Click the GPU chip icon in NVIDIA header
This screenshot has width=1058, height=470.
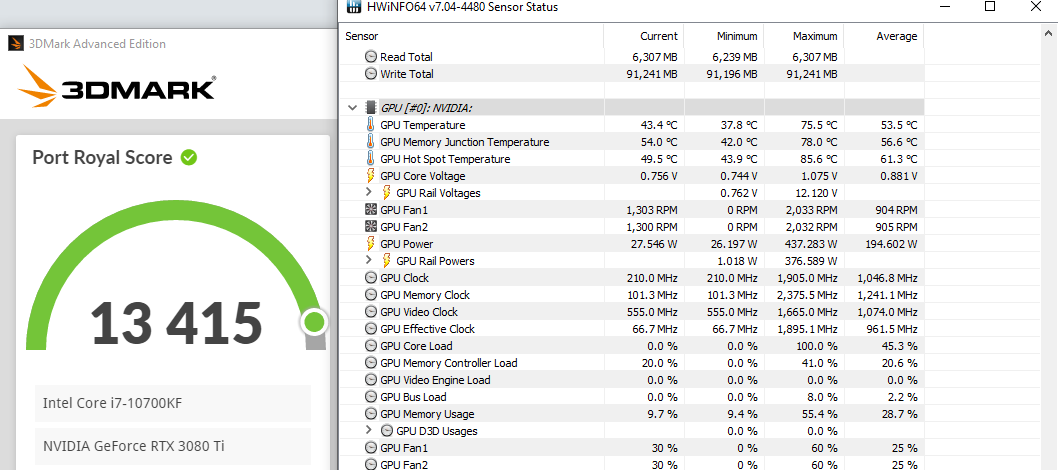(x=370, y=107)
